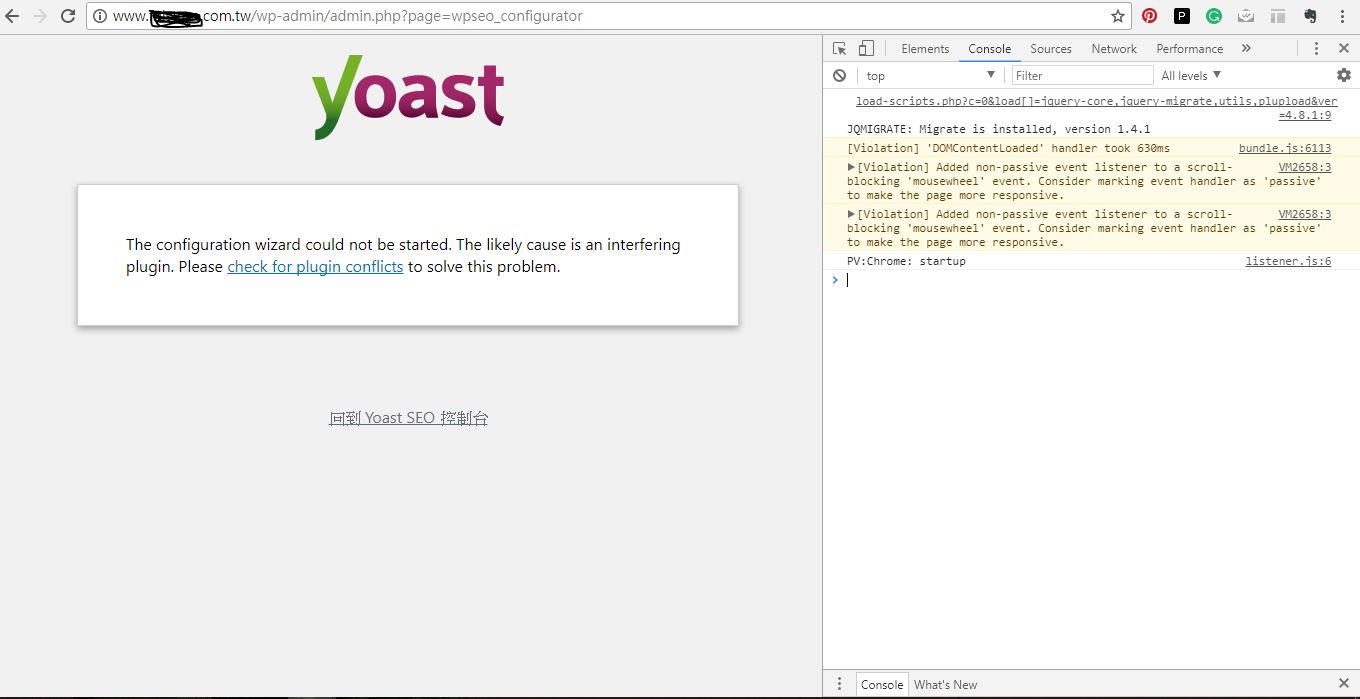Open the black P extension icon
1360x699 pixels.
(x=1182, y=16)
